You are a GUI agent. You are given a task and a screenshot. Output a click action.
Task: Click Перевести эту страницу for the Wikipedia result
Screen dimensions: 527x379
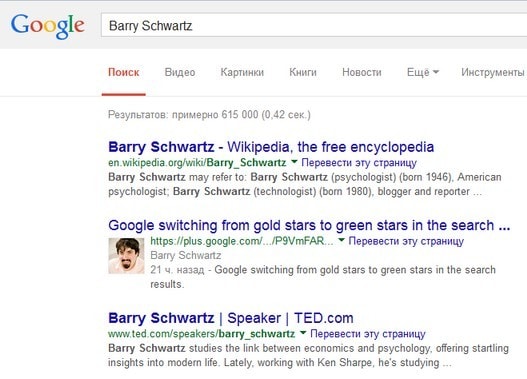pos(359,163)
